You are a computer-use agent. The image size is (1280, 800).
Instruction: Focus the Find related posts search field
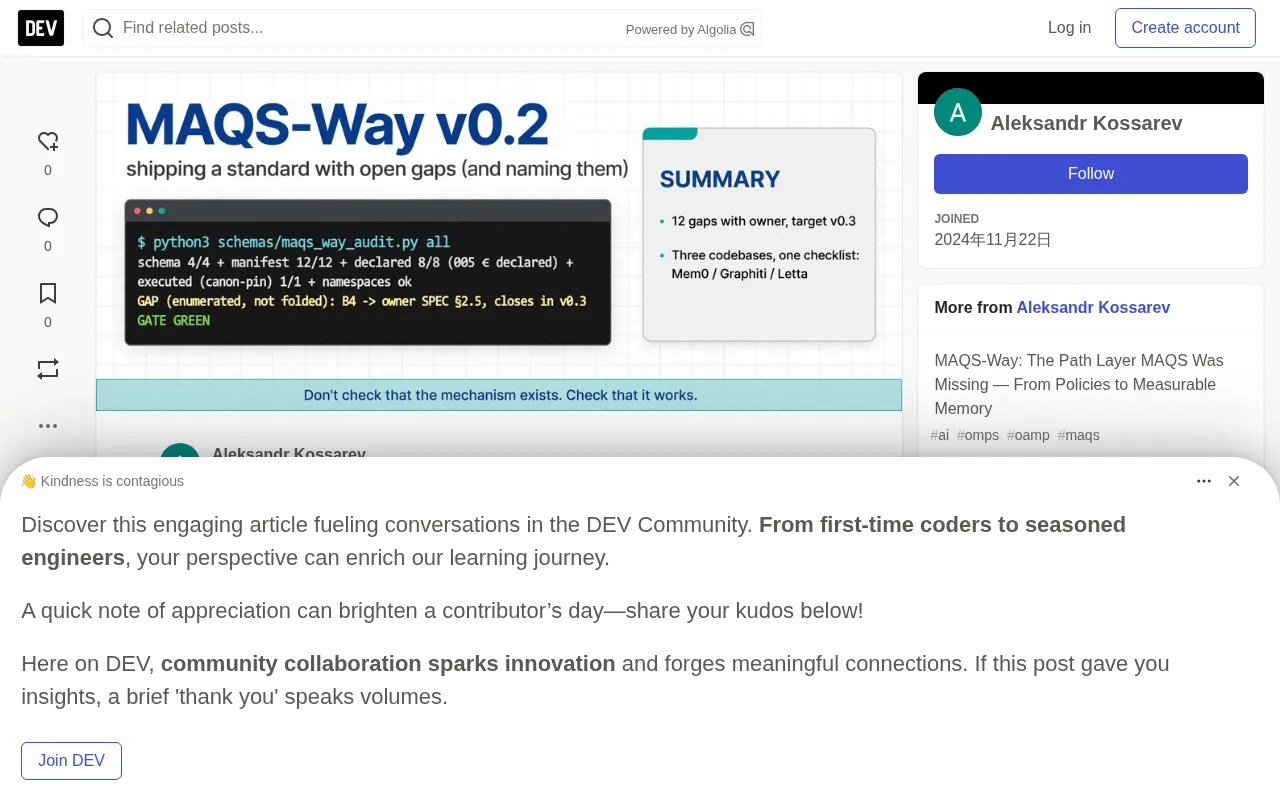[x=422, y=28]
